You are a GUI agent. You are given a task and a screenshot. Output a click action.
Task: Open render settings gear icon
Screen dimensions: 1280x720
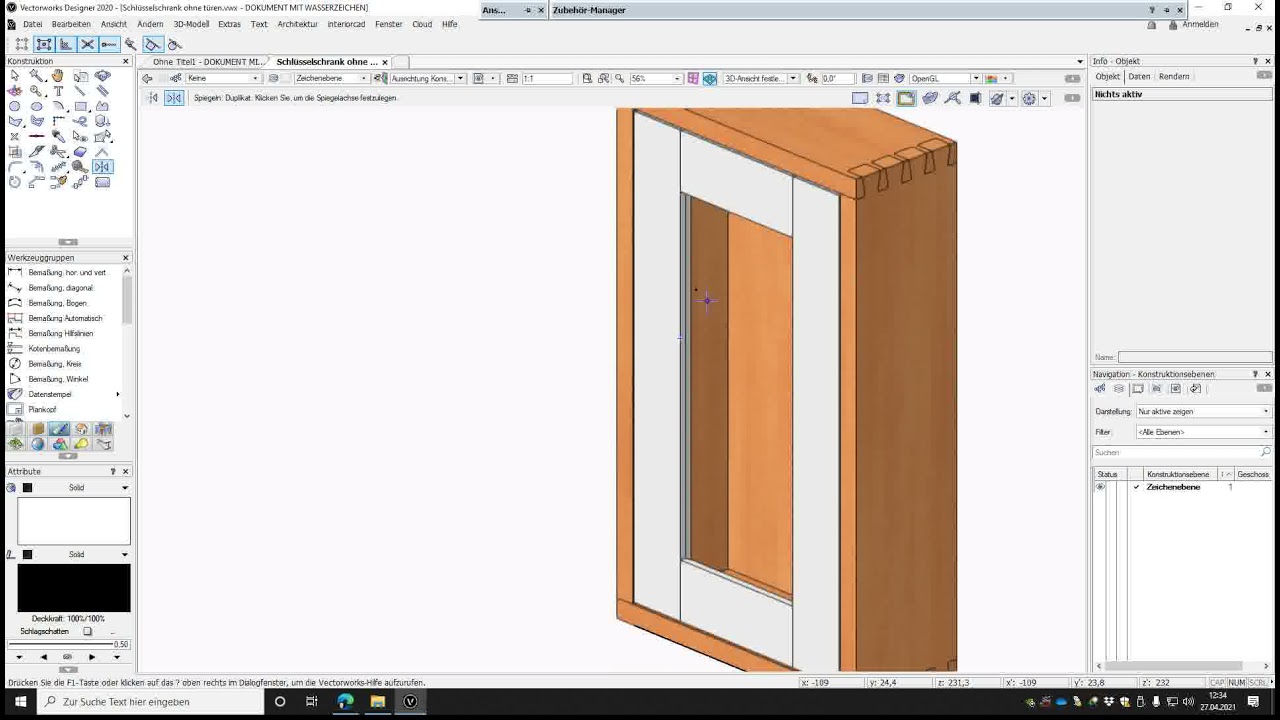click(x=1030, y=98)
